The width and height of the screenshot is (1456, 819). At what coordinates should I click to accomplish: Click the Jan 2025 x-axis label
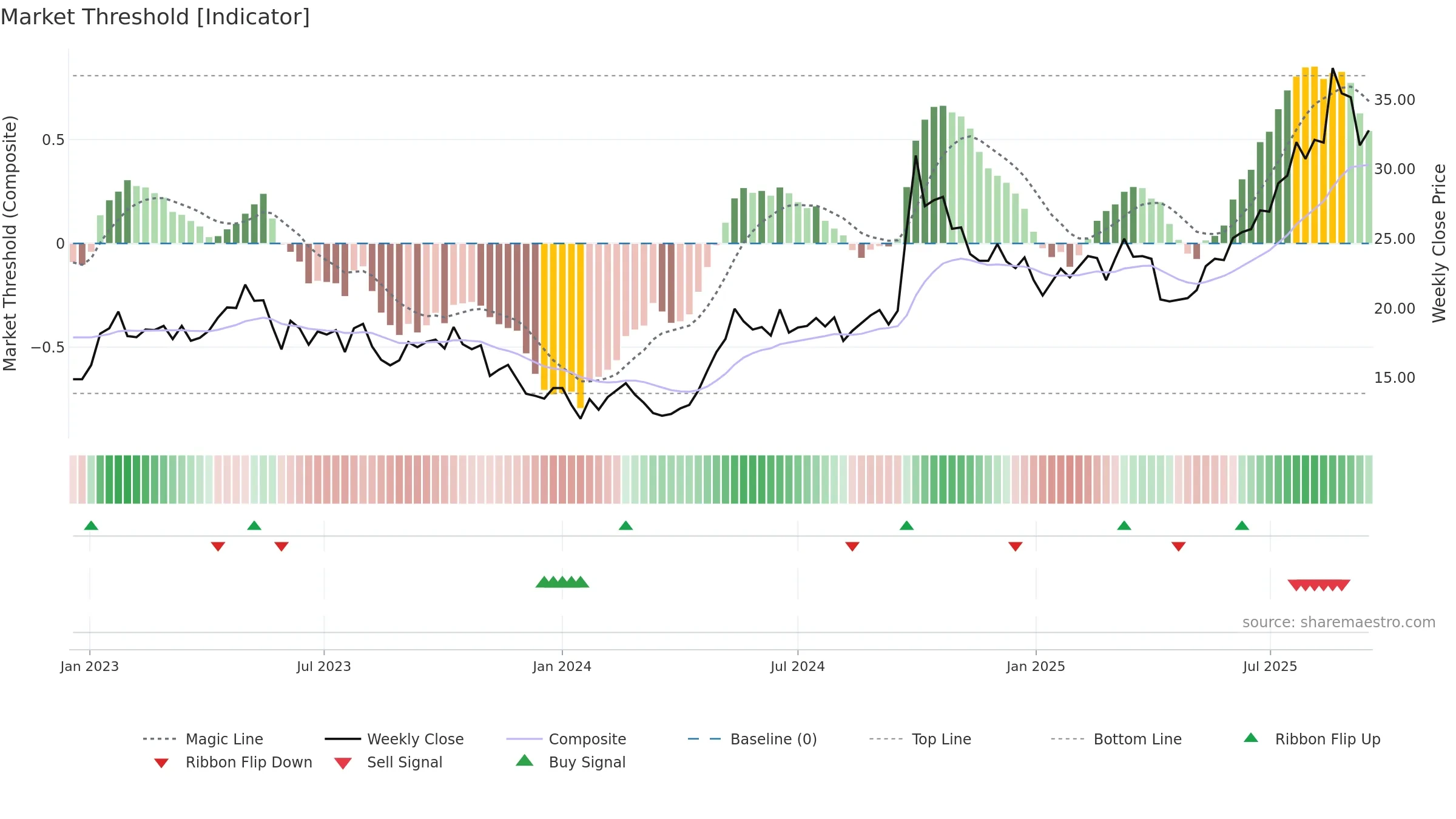[x=1036, y=667]
